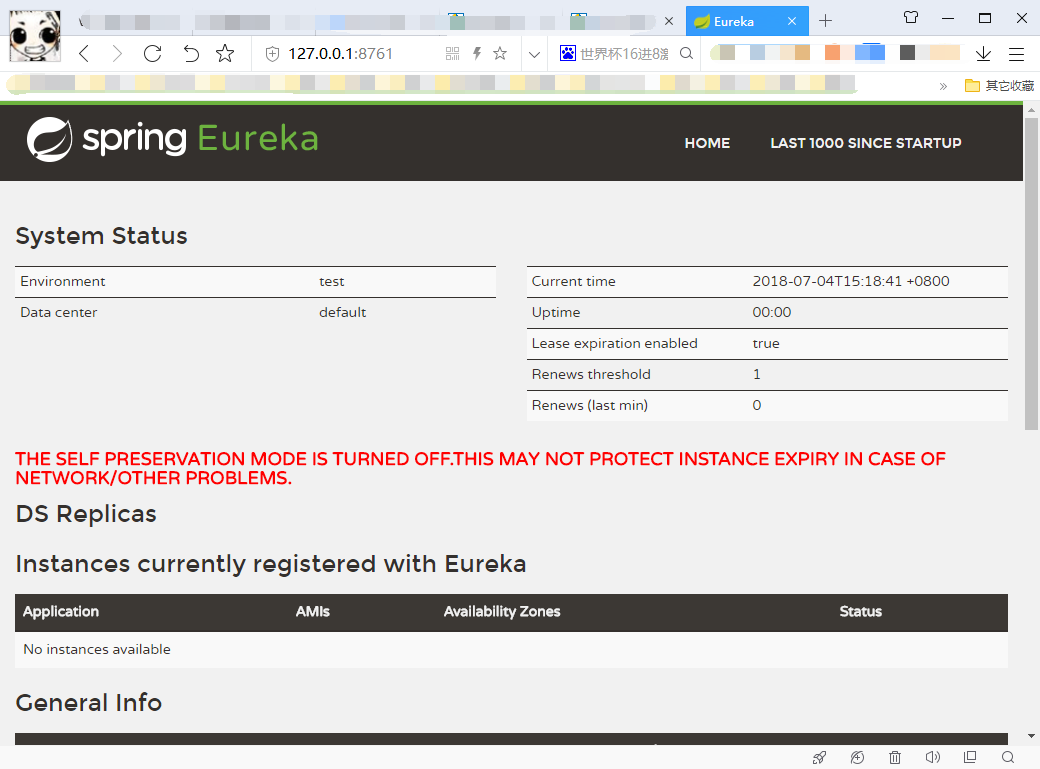This screenshot has height=769, width=1040.
Task: Click the General Info heading
Action: [x=89, y=703]
